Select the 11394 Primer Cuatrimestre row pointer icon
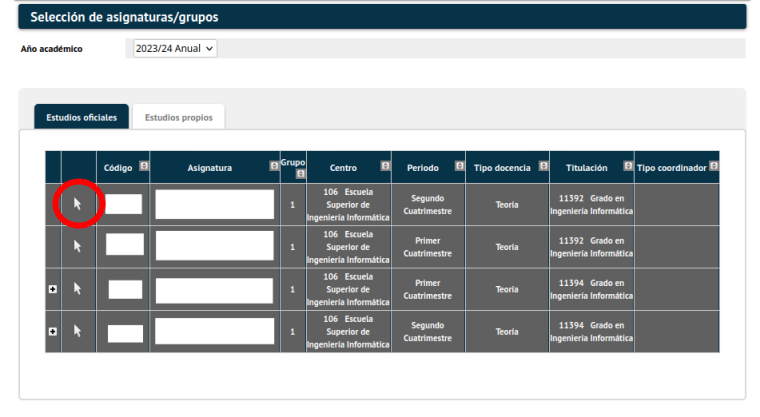The width and height of the screenshot is (760, 417). (78, 289)
